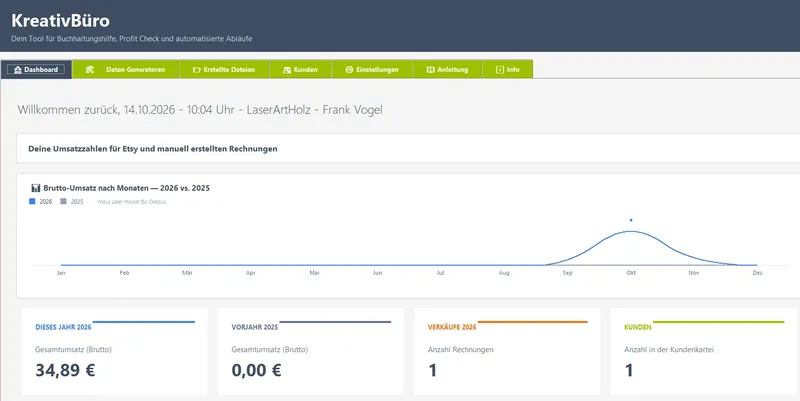
Task: Click the Okt data point on chart
Action: coord(631,220)
